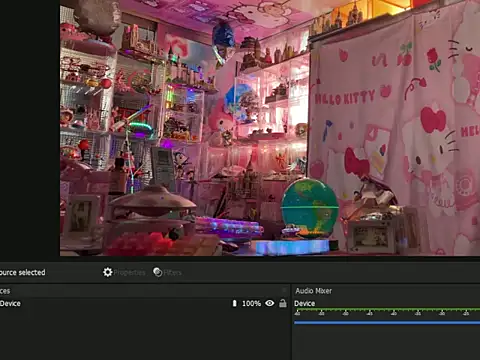The image size is (480, 360).
Task: Click the 100% battery level text
Action: tap(251, 303)
